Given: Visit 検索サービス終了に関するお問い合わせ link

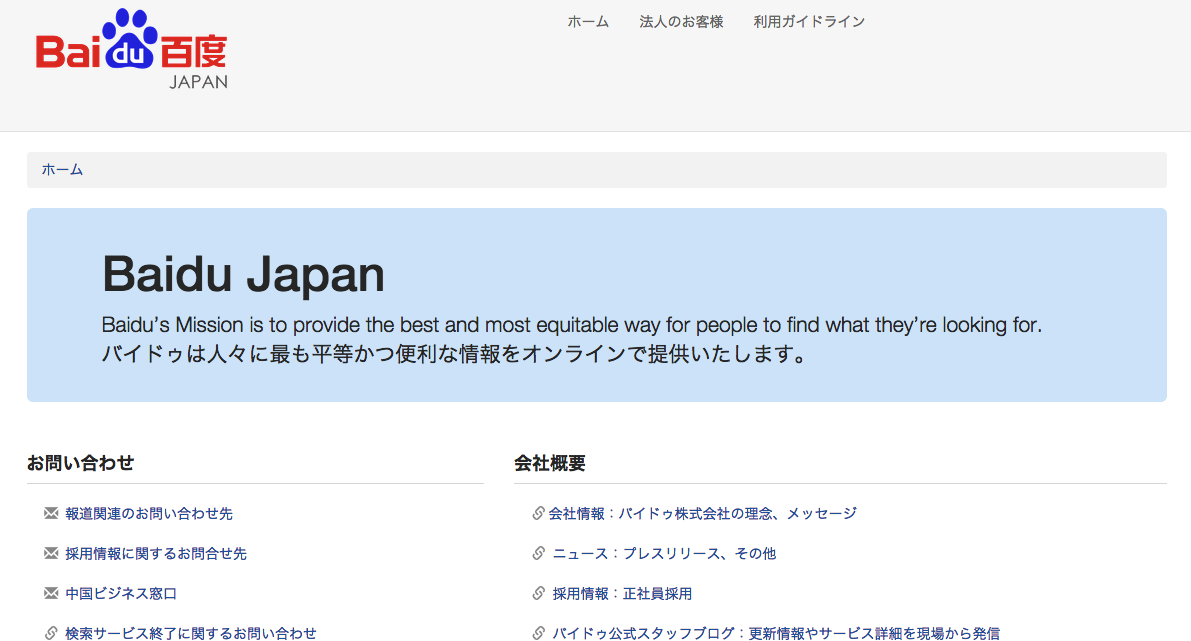Looking at the screenshot, I should (191, 633).
